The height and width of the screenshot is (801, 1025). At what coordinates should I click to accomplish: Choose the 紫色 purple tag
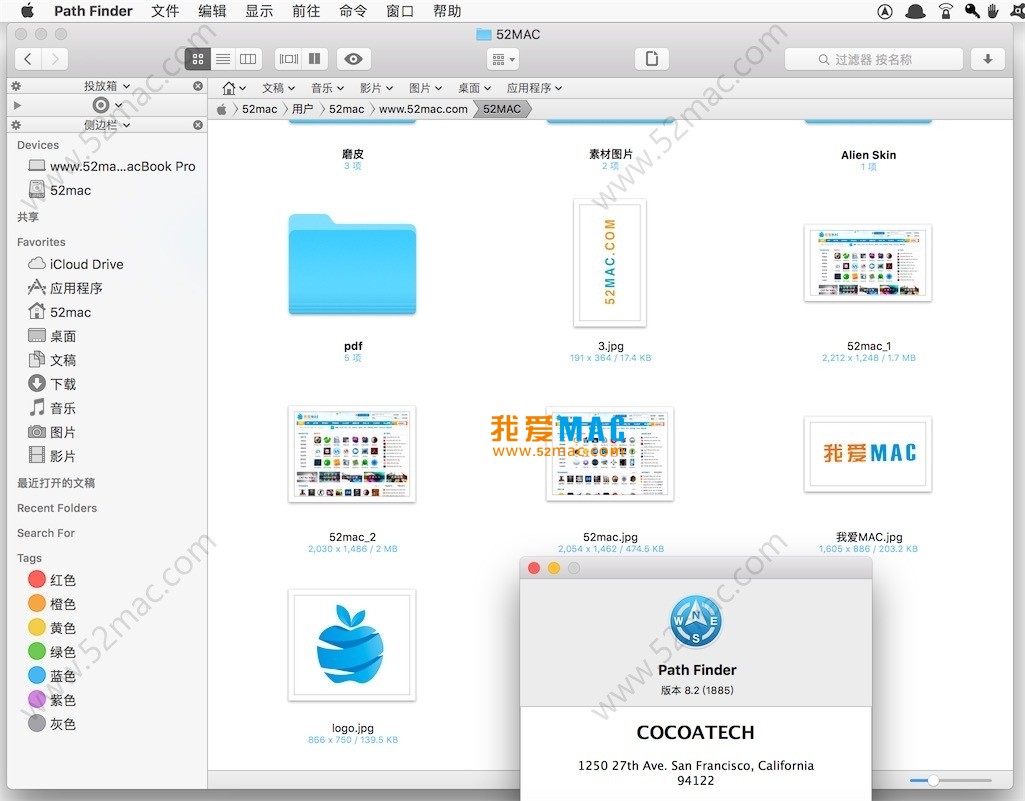click(52, 700)
